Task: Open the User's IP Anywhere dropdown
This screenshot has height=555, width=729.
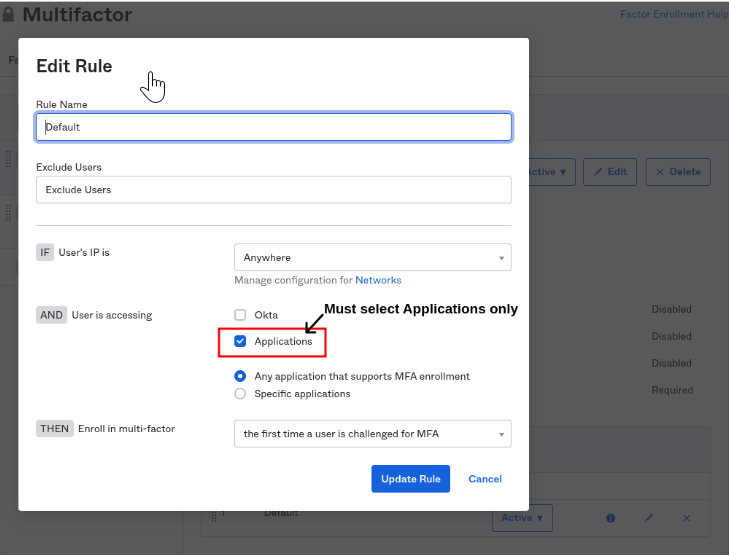Action: pos(372,258)
